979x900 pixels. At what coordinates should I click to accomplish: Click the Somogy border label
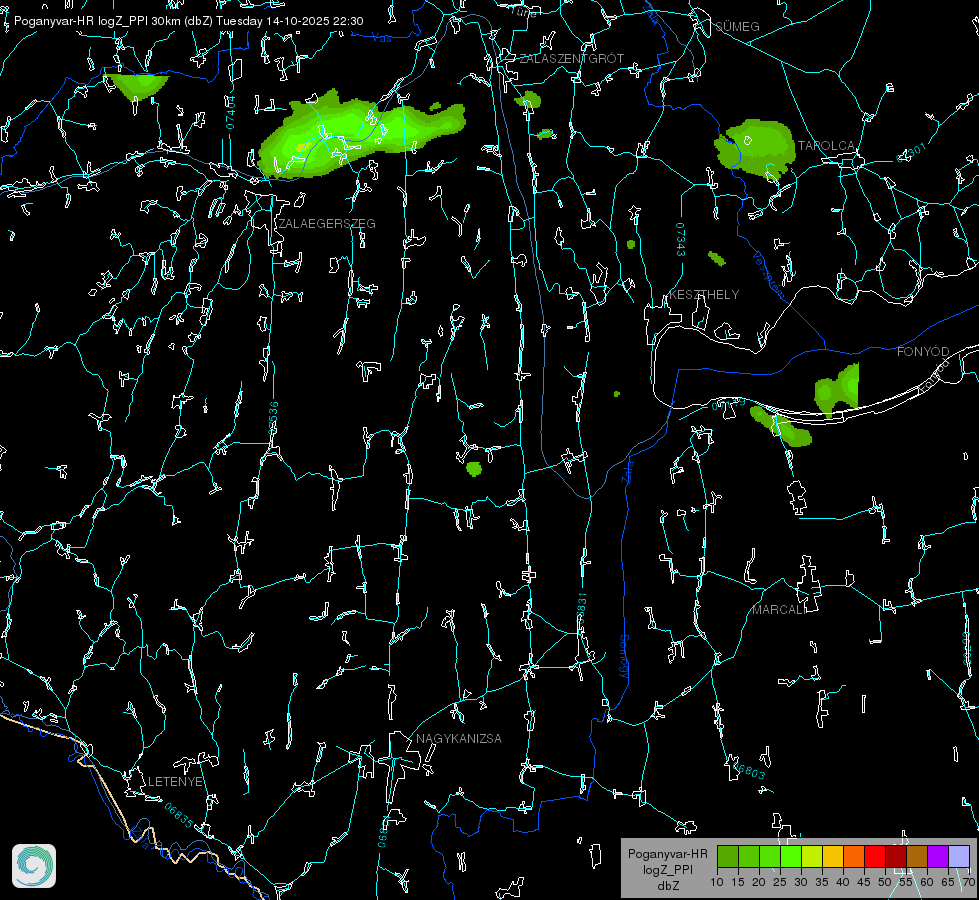click(624, 656)
